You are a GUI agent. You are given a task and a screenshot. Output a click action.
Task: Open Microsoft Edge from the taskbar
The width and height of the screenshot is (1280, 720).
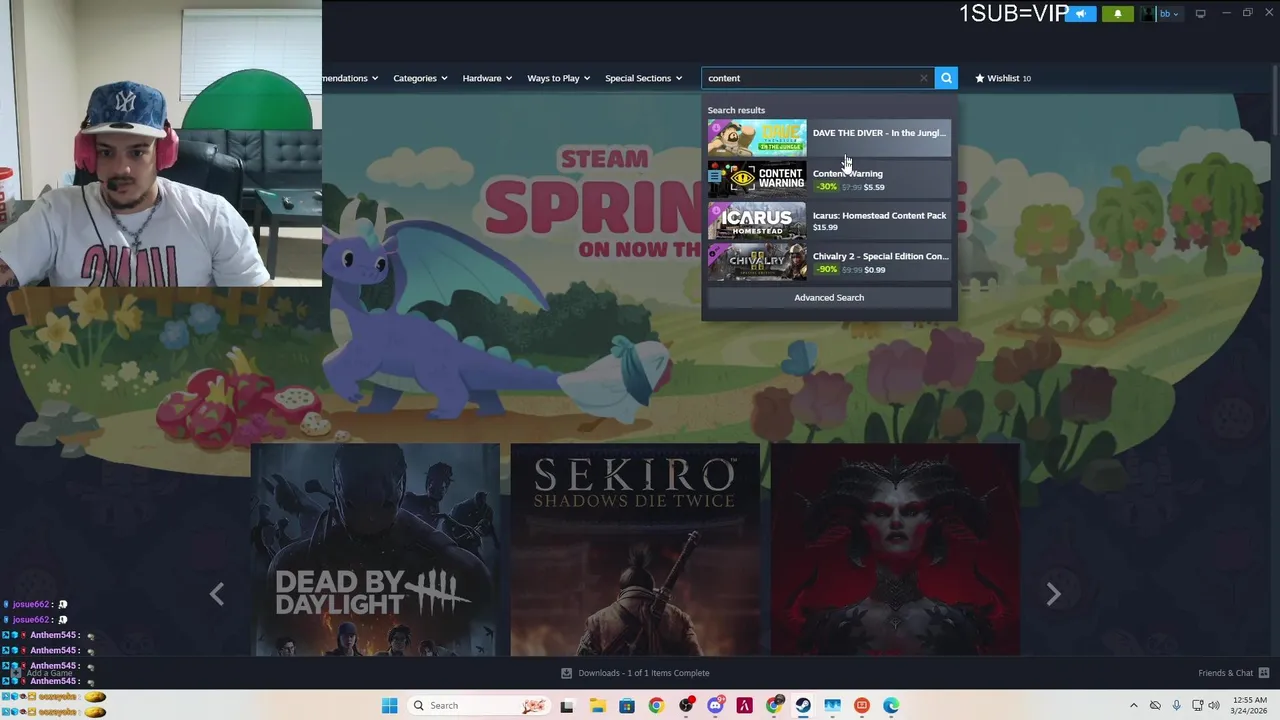point(891,706)
